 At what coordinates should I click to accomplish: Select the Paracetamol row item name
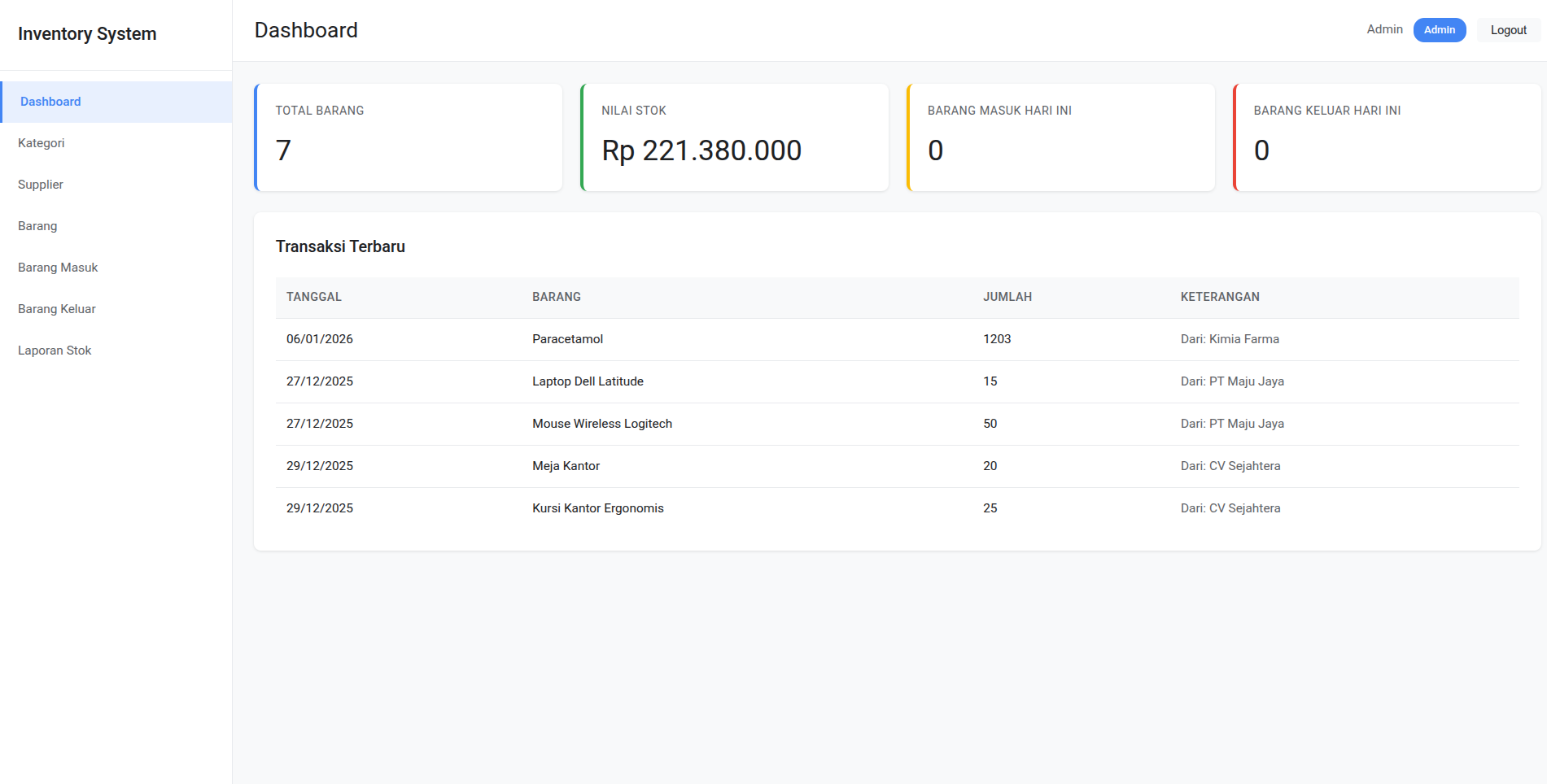pos(567,339)
